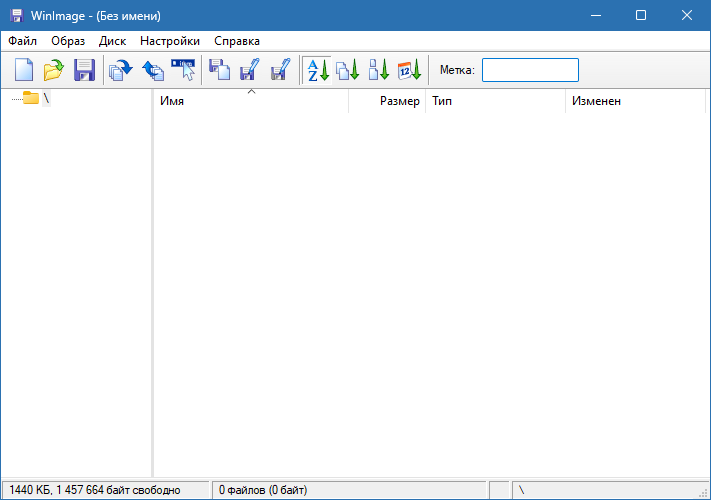Click the second floppy-with-pen toolbar icon
Screen dimensions: 711x500
click(x=280, y=70)
